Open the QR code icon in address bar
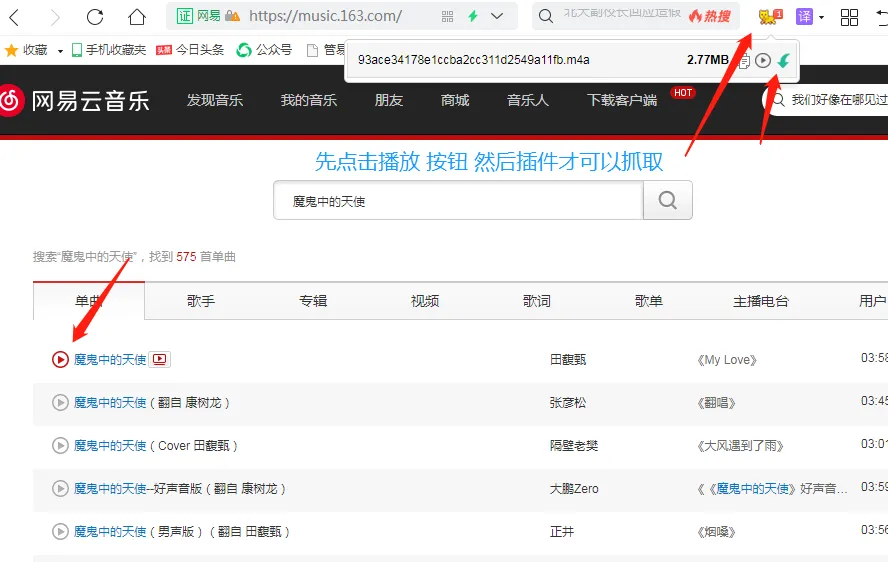Image resolution: width=888 pixels, height=562 pixels. coord(447,16)
